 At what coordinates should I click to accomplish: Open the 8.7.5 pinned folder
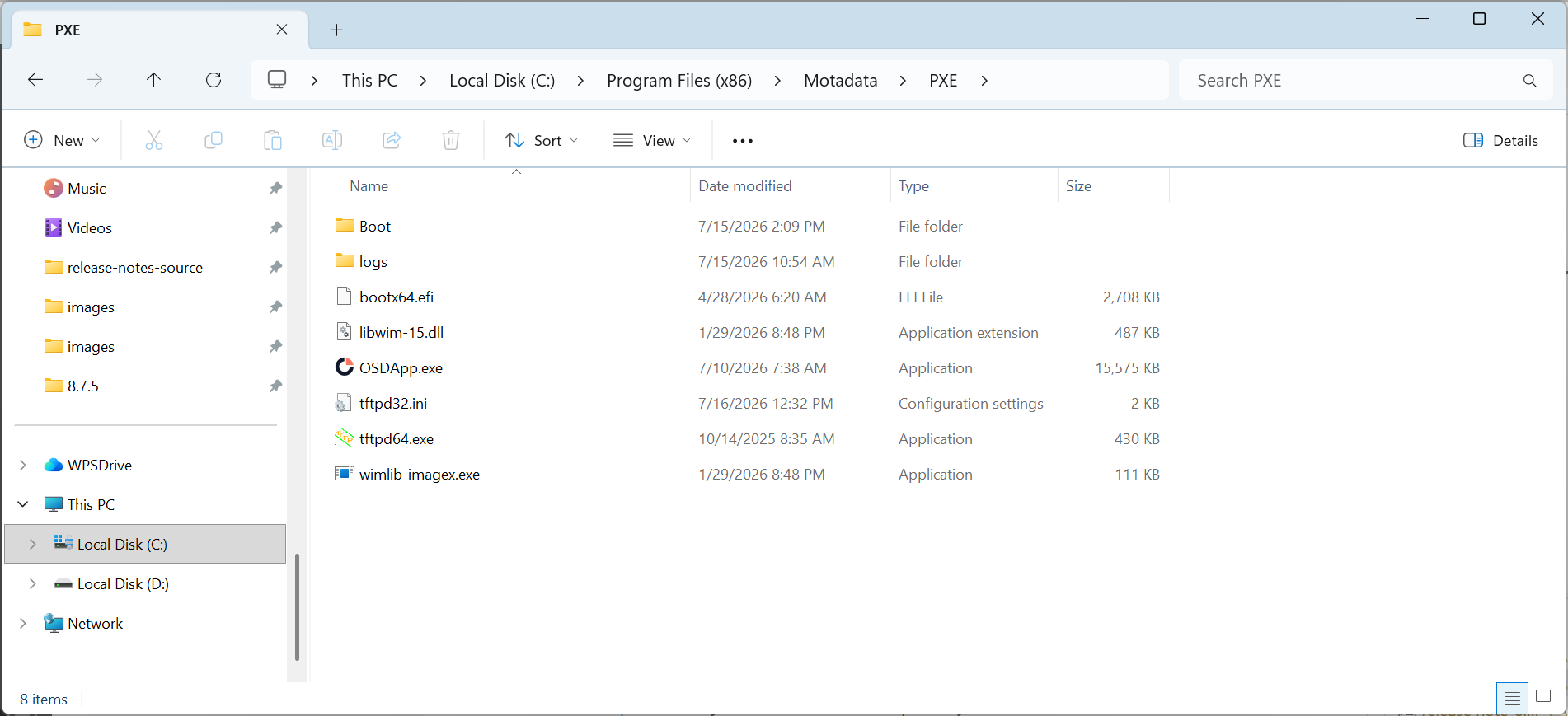(x=82, y=386)
